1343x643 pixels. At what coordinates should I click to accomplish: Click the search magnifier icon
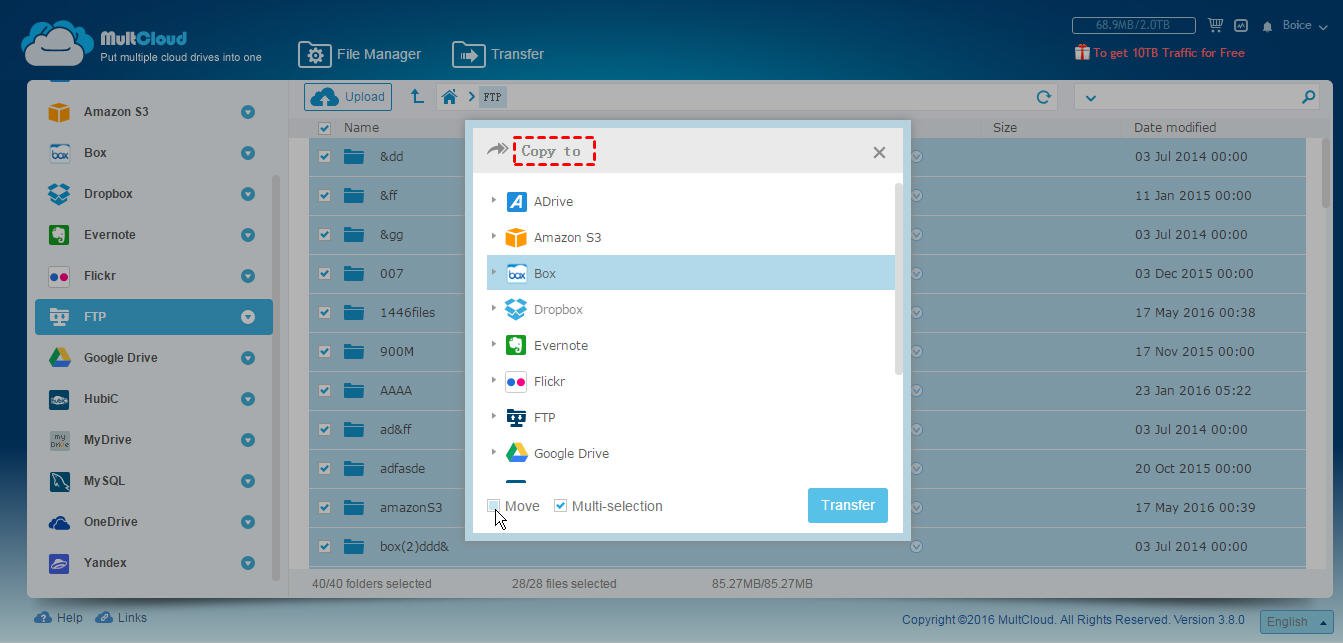(1308, 97)
